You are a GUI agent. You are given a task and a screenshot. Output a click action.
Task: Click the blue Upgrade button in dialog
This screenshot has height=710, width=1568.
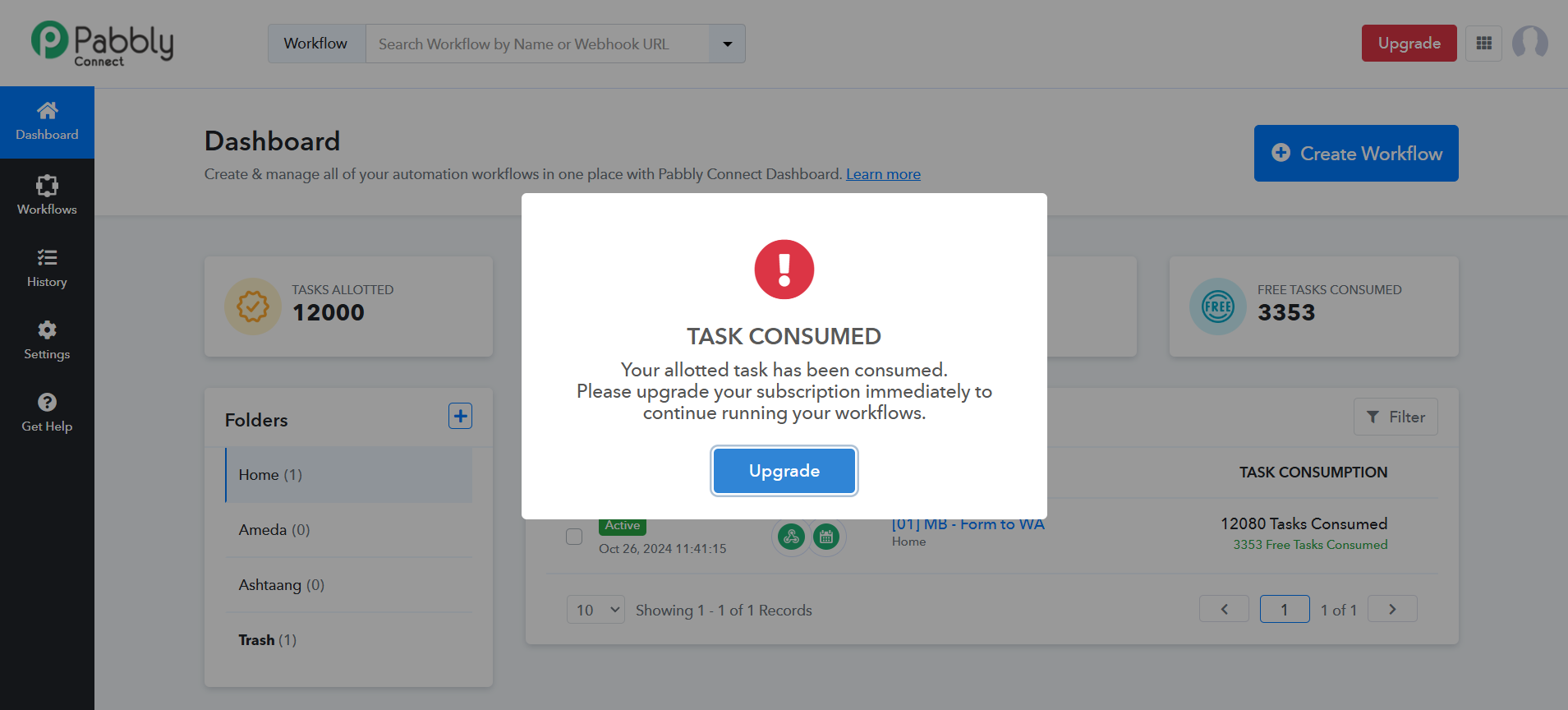[784, 471]
